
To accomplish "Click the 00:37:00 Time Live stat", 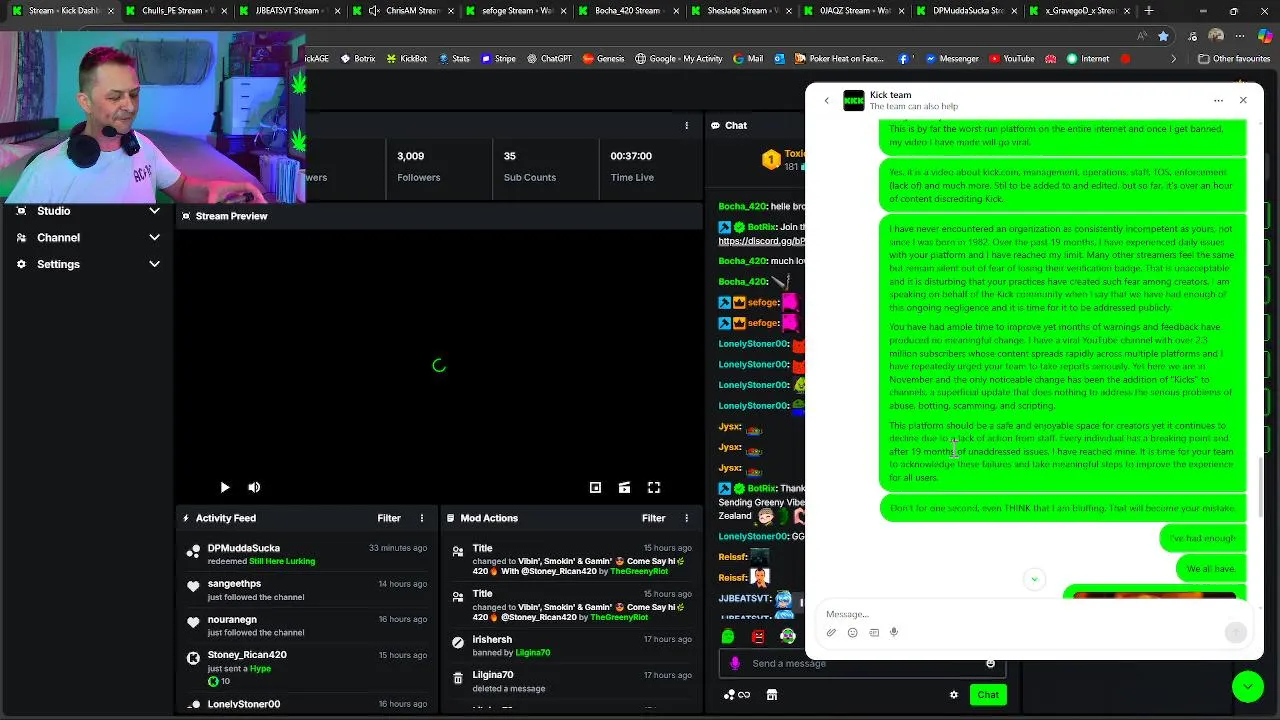I will 632,166.
